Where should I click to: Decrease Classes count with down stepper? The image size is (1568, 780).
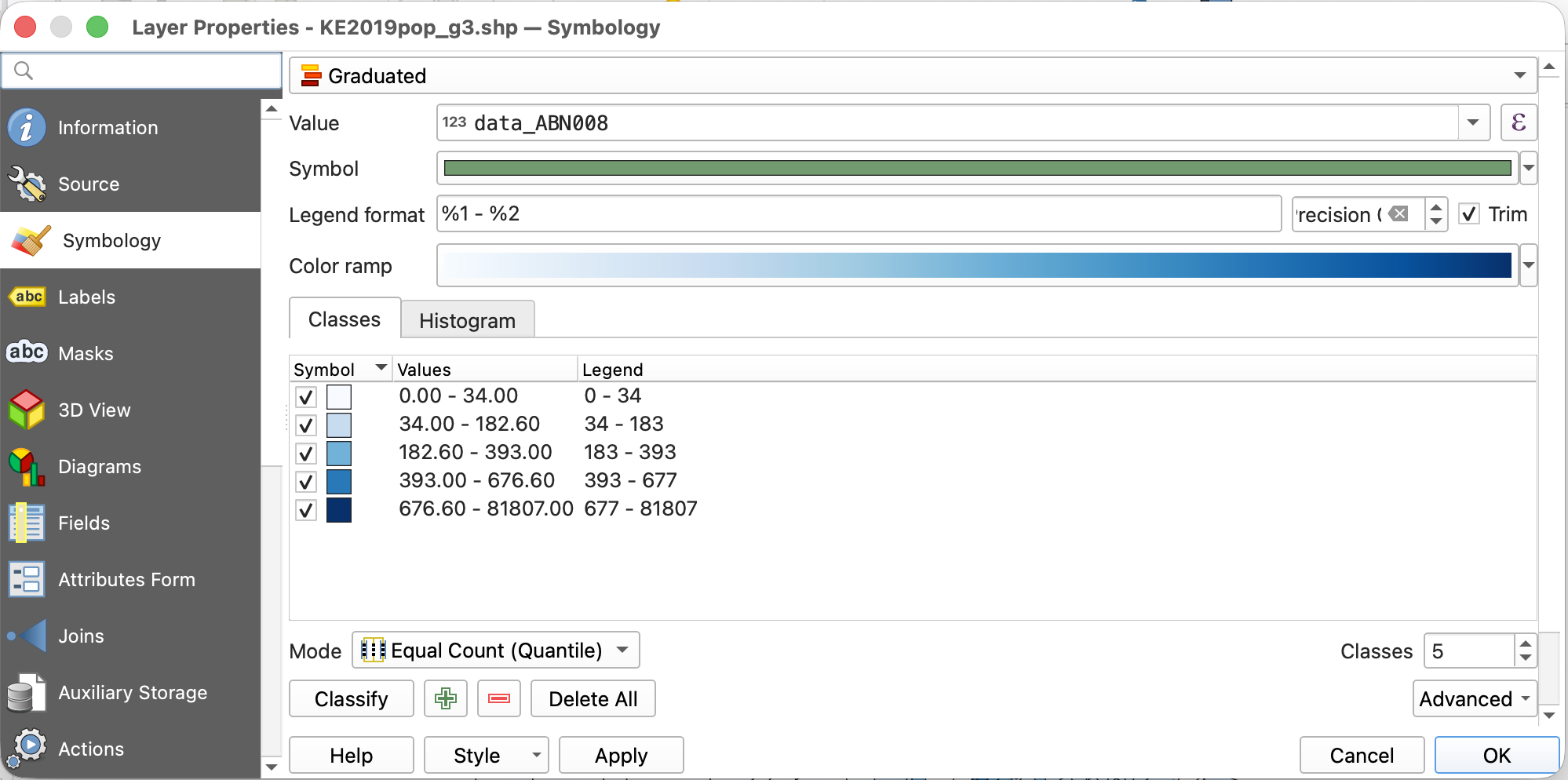point(1525,658)
